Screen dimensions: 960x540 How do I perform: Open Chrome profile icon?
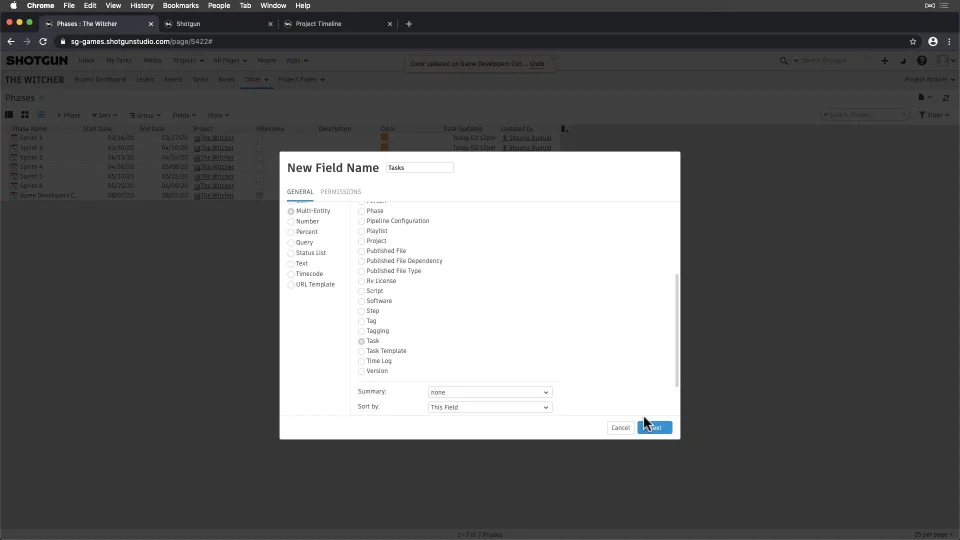pyautogui.click(x=932, y=42)
